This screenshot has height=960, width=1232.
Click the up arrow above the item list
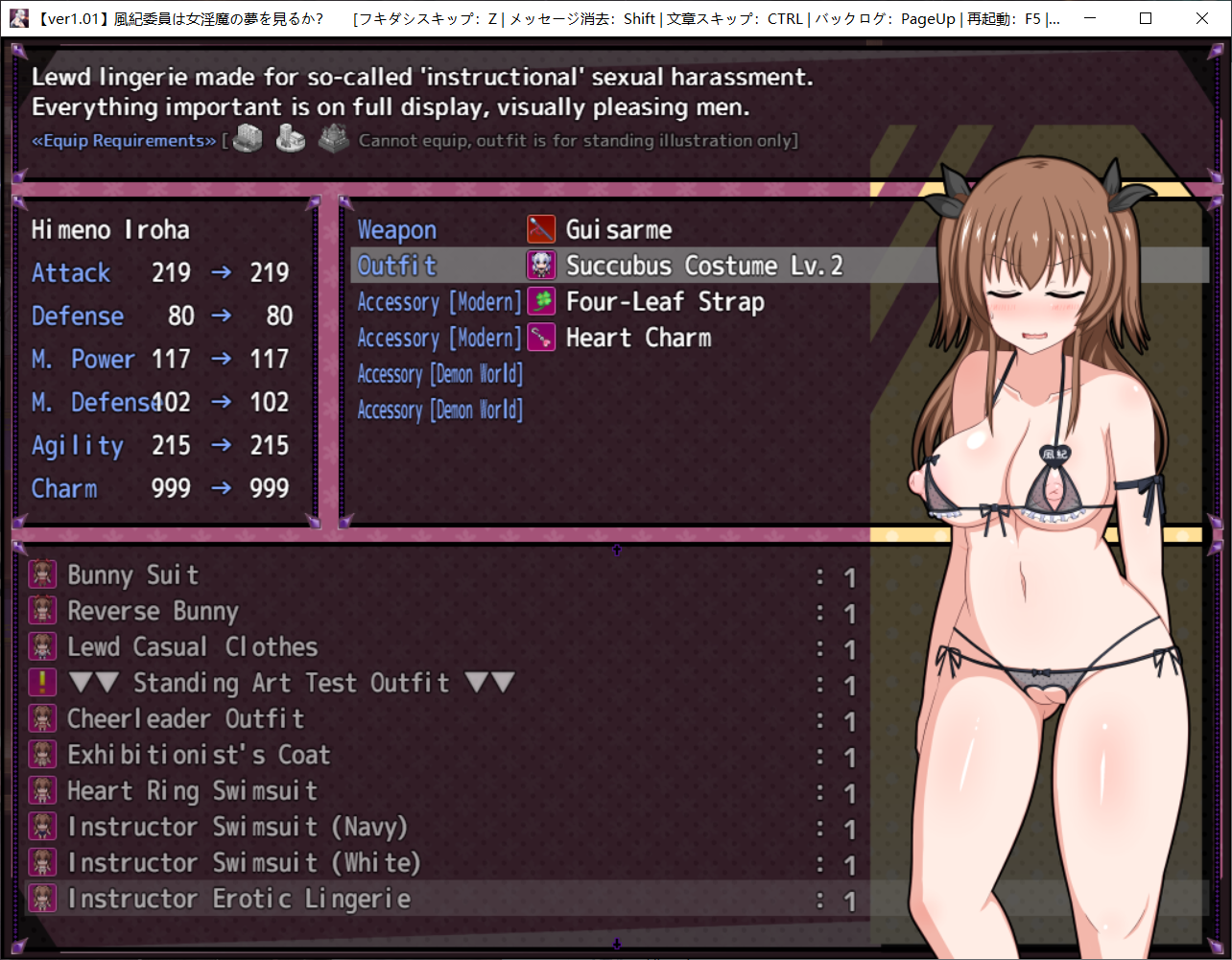point(616,550)
